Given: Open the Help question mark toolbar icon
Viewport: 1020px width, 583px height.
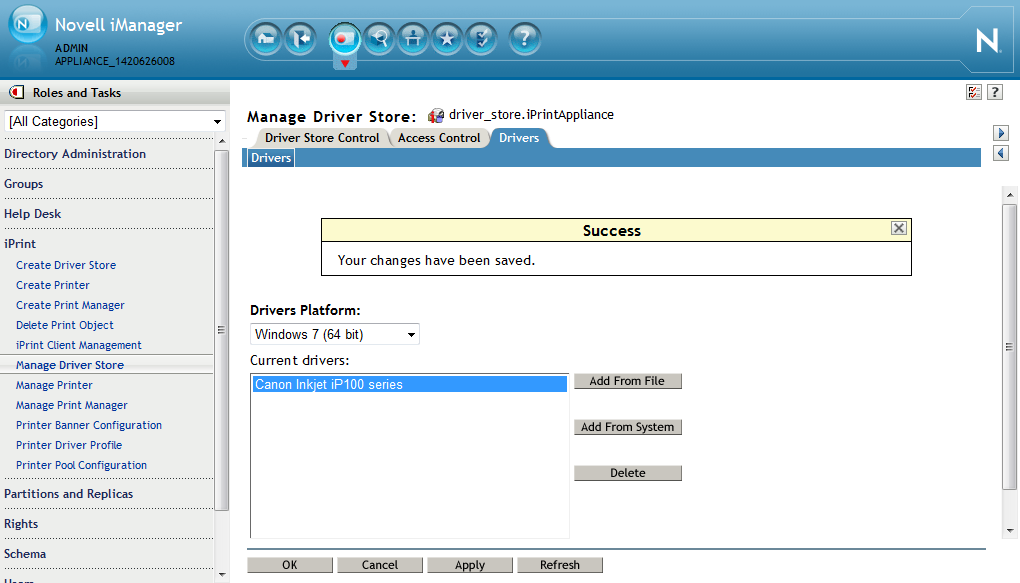Looking at the screenshot, I should [x=524, y=39].
